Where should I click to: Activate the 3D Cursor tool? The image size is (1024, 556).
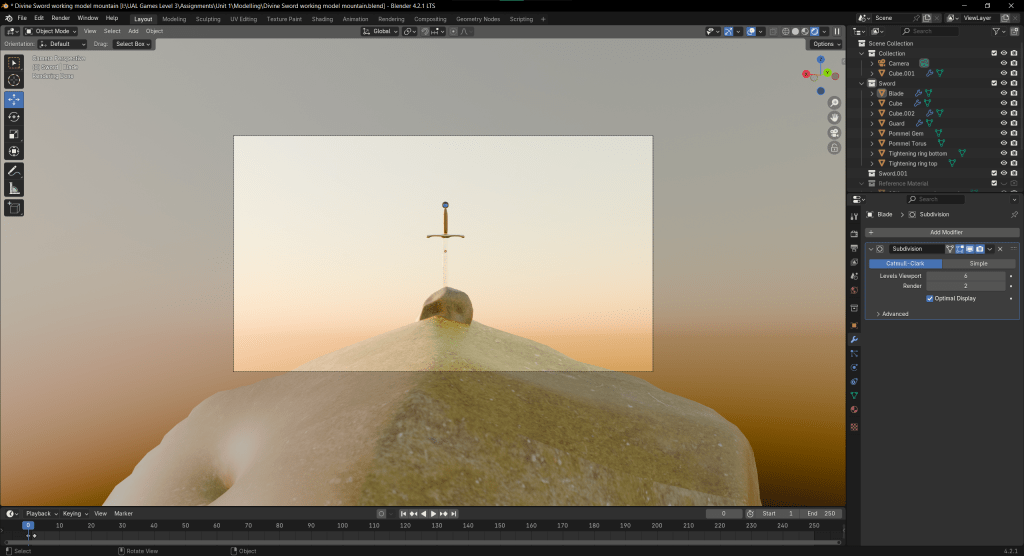point(14,80)
